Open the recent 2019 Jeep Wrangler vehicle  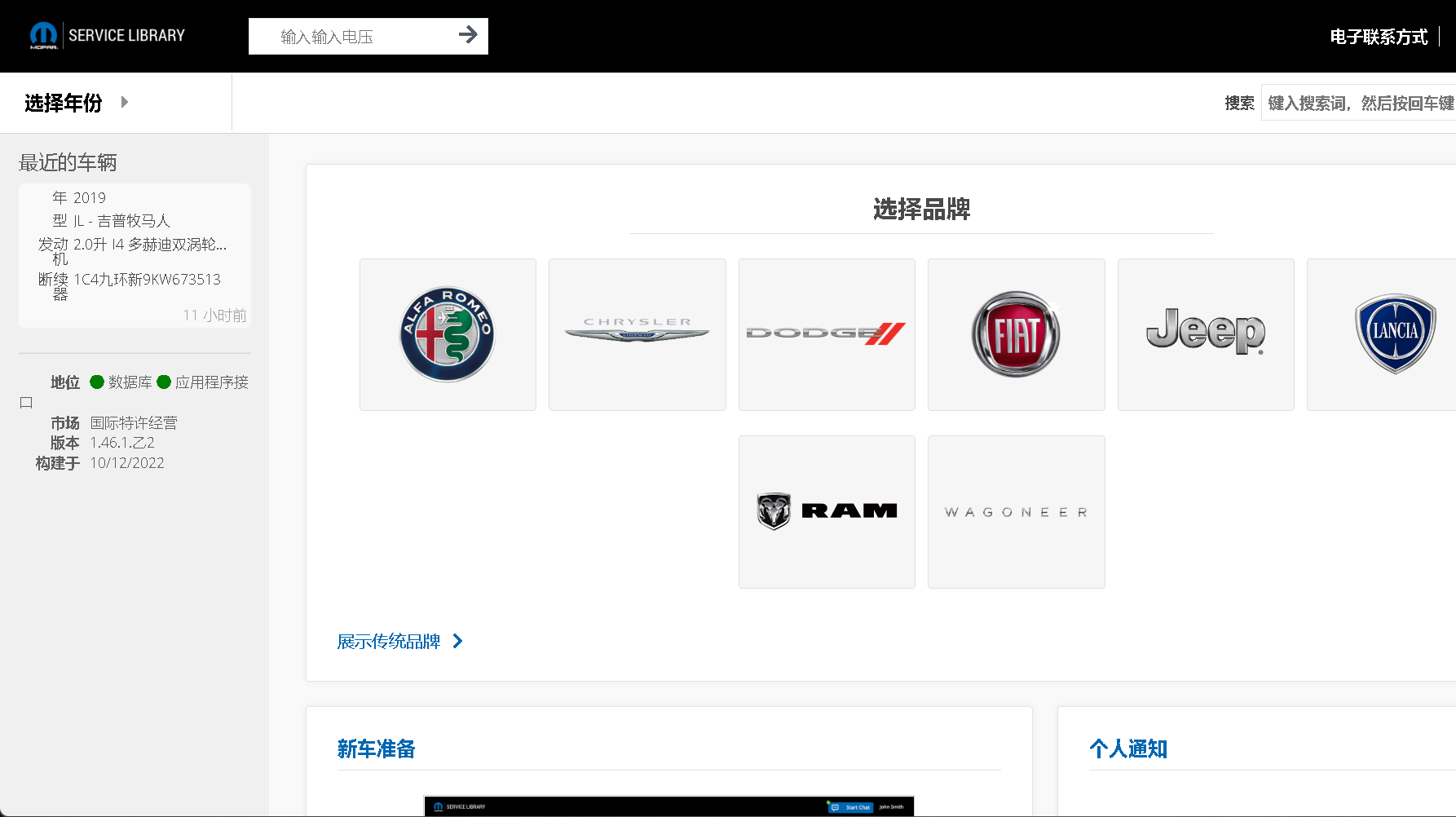[x=135, y=255]
